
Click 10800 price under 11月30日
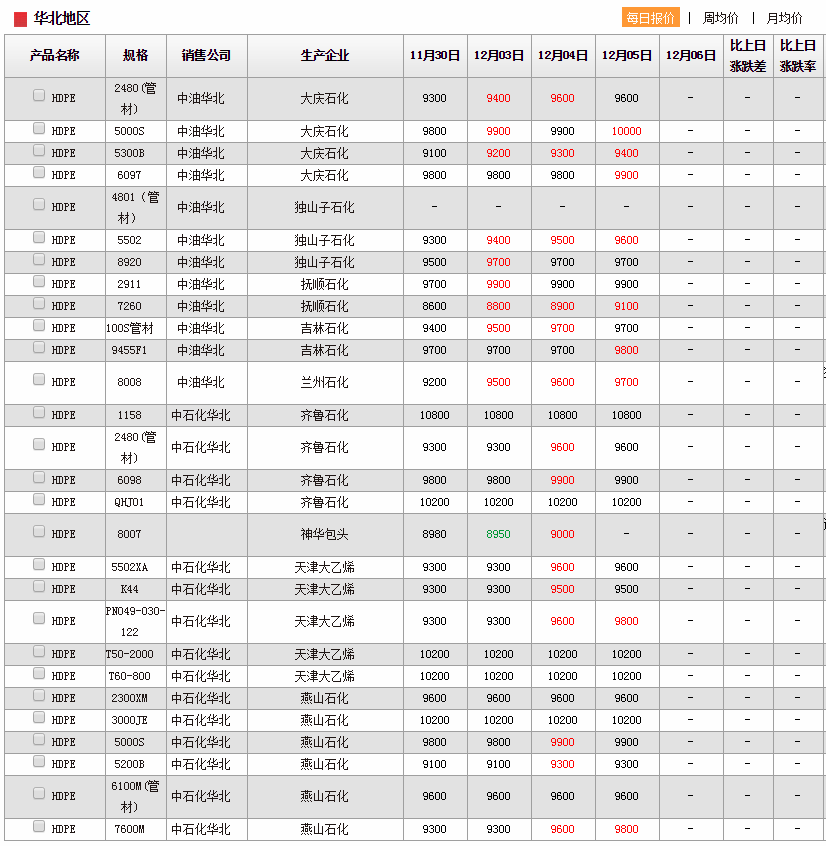click(x=434, y=415)
